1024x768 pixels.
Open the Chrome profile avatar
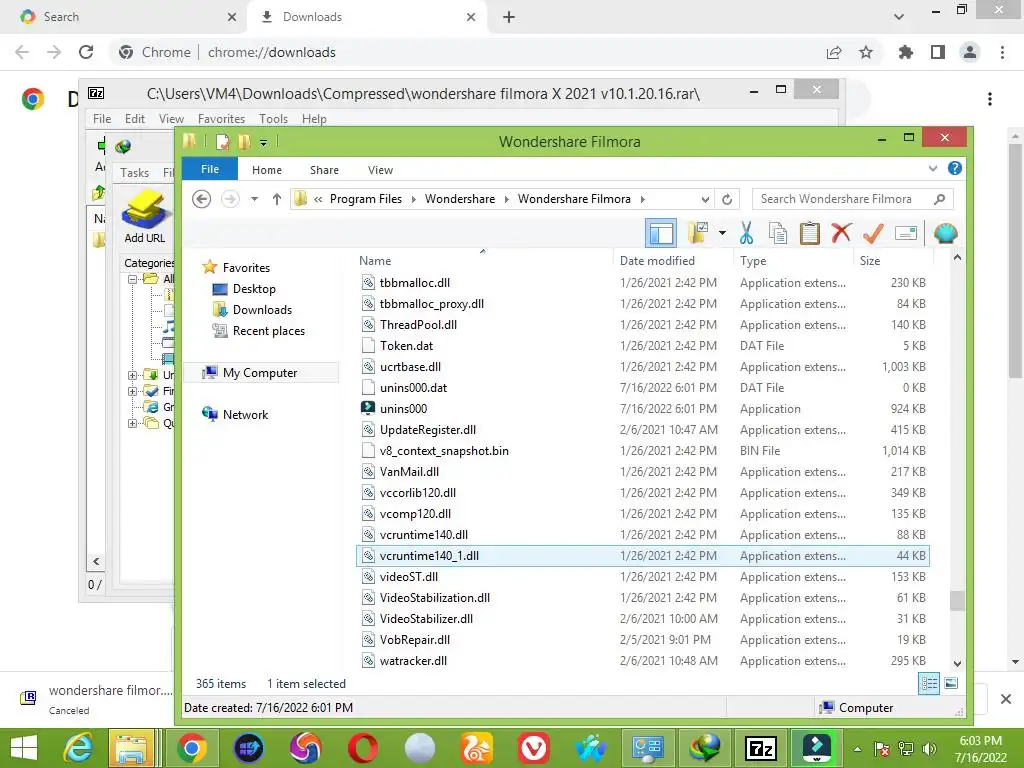pos(970,52)
